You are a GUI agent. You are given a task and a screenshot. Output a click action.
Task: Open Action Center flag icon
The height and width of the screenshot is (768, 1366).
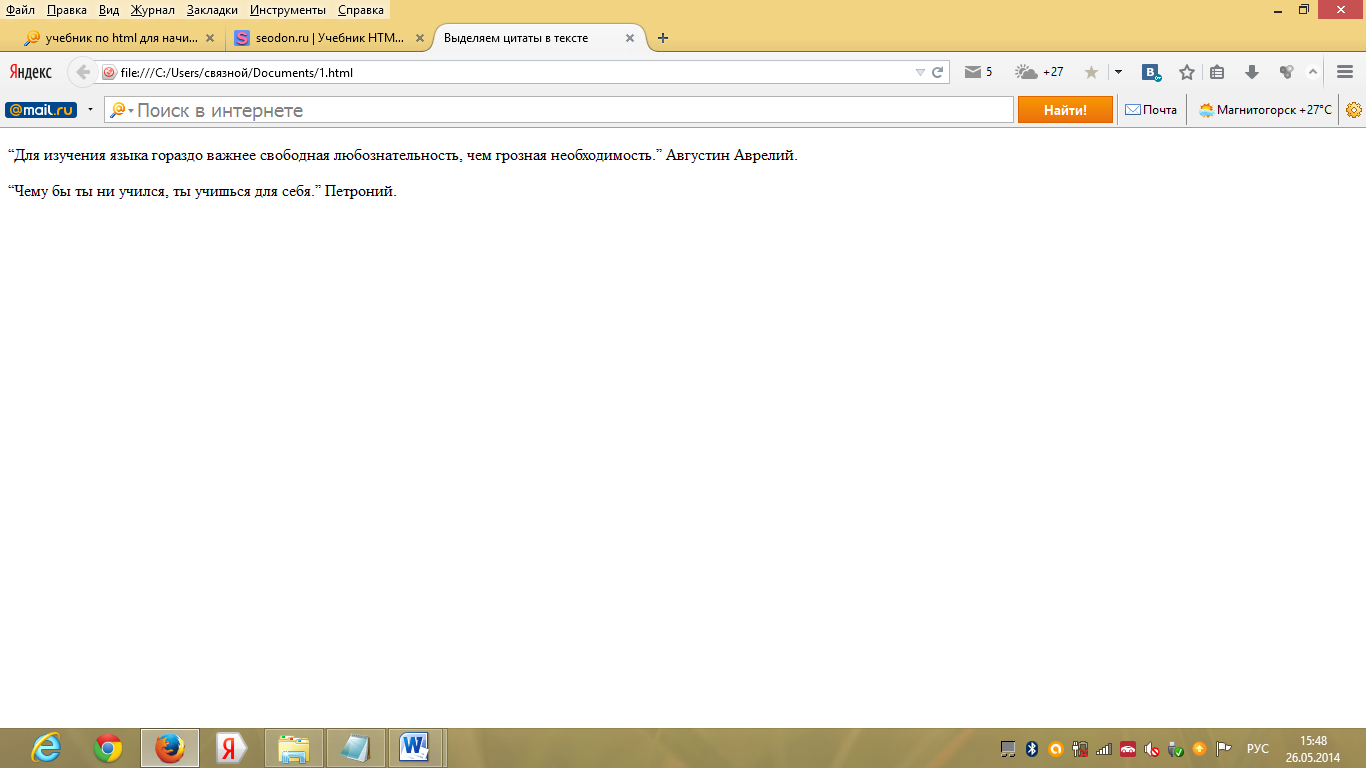coord(1223,749)
